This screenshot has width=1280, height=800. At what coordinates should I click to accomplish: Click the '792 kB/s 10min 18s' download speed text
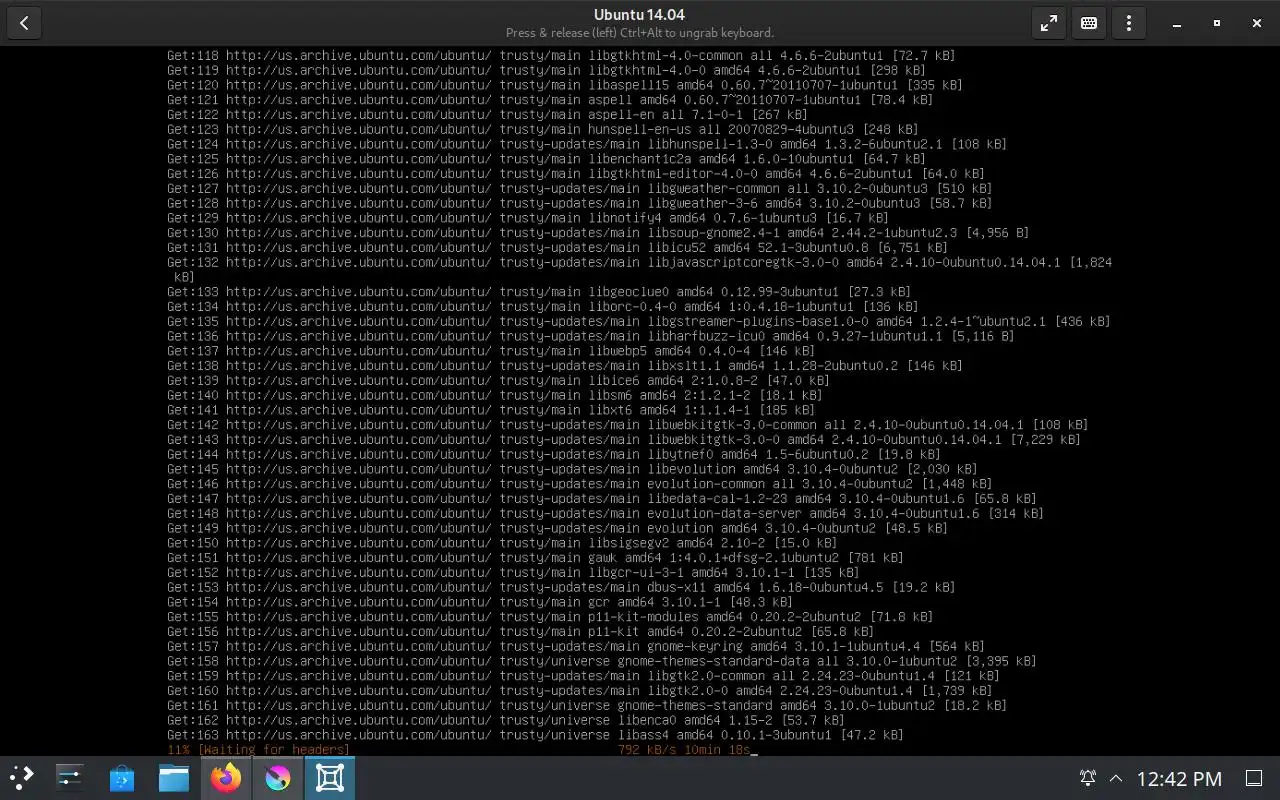[684, 750]
